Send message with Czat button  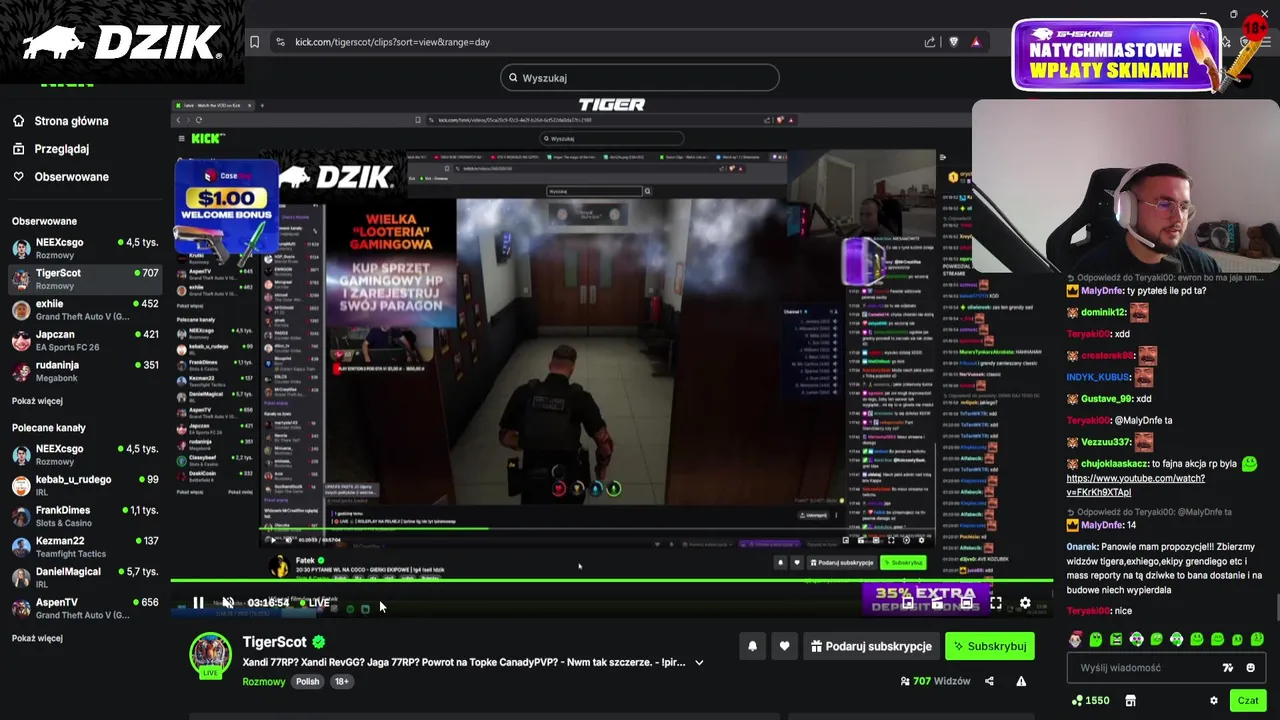click(1248, 700)
